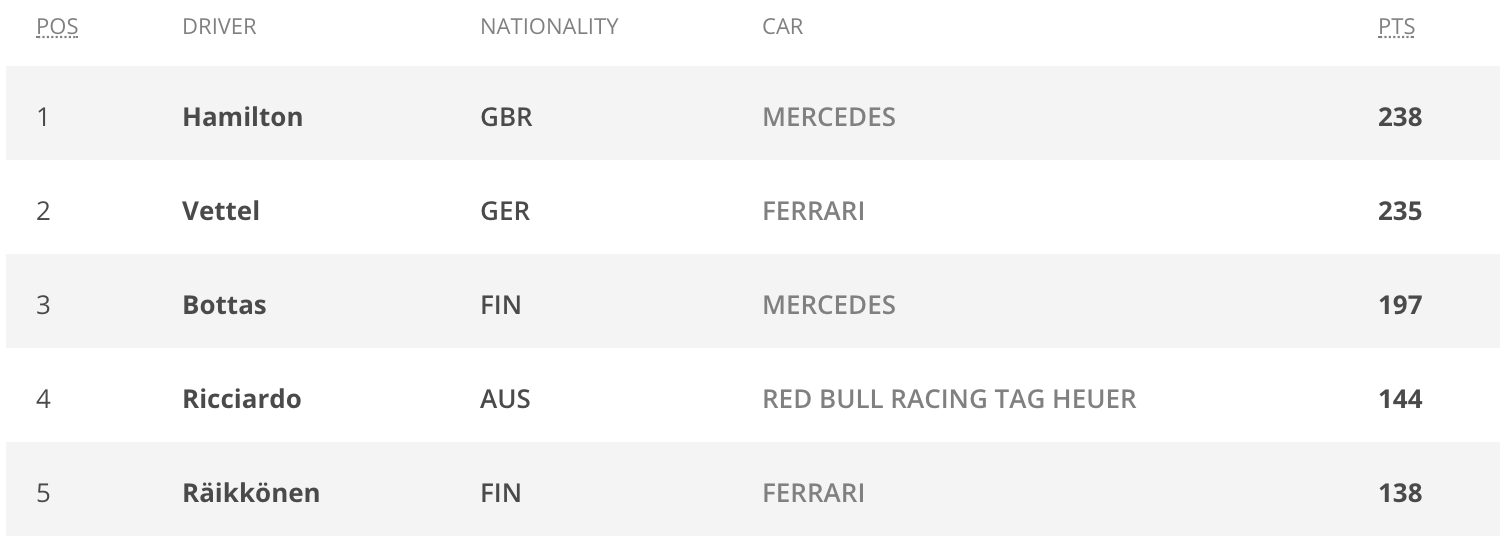
Task: Click on driver Bottas
Action: point(224,305)
